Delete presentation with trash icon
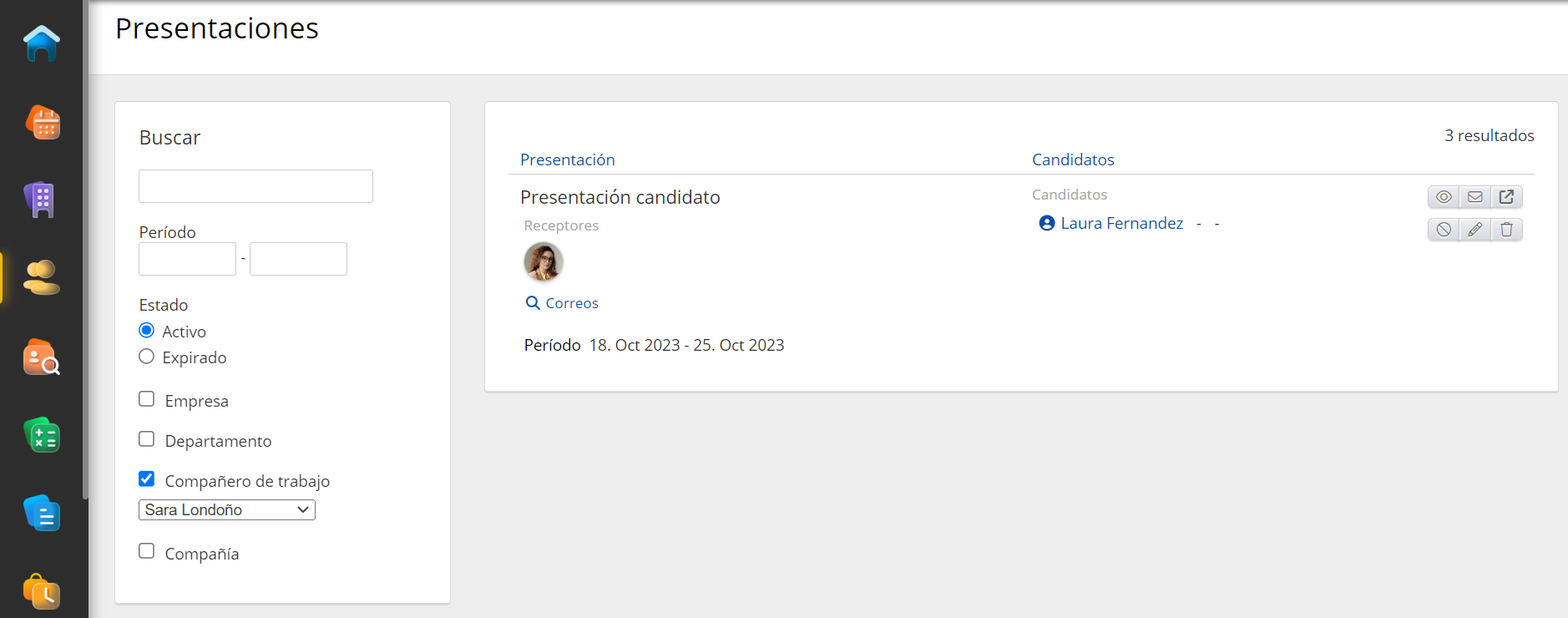The height and width of the screenshot is (618, 1568). pos(1506,230)
